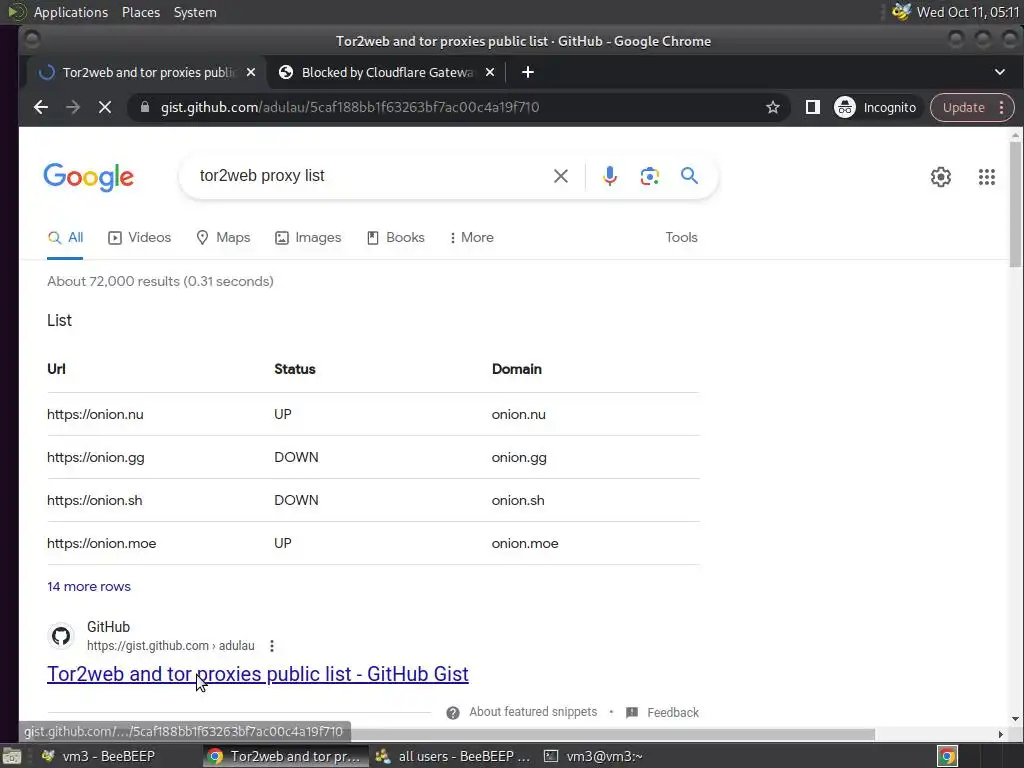This screenshot has width=1024, height=768.
Task: Switch to all users - BeeBEEP taskbar window
Action: (453, 757)
